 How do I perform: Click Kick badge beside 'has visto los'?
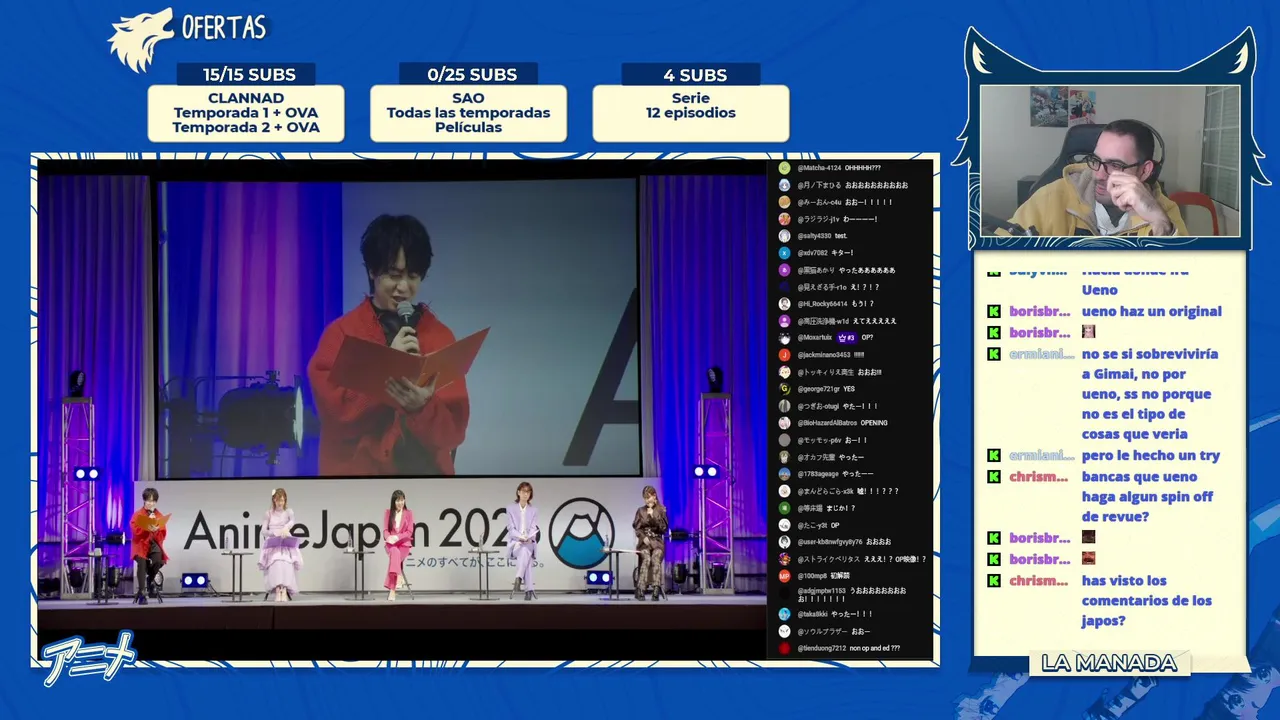coord(994,581)
